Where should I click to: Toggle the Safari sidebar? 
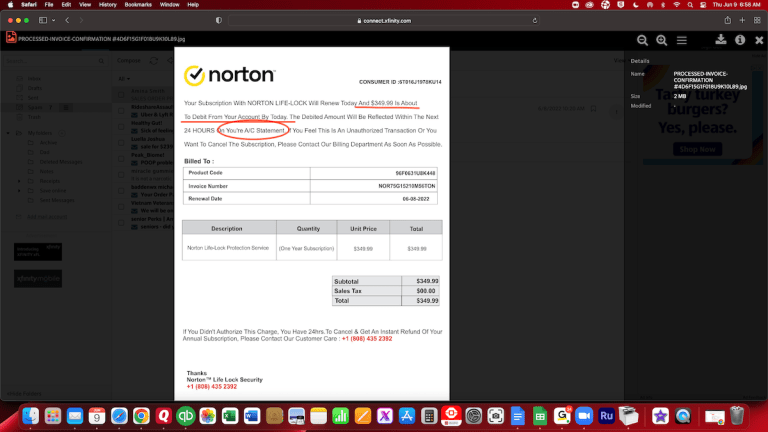click(43, 21)
